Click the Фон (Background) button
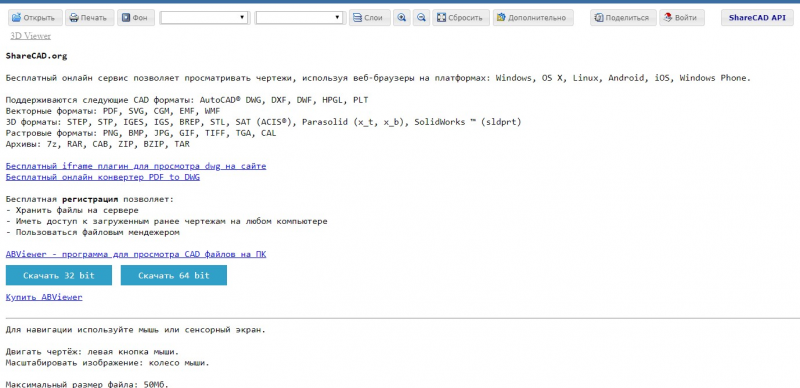Viewport: 800px width, 388px height. coord(135,18)
